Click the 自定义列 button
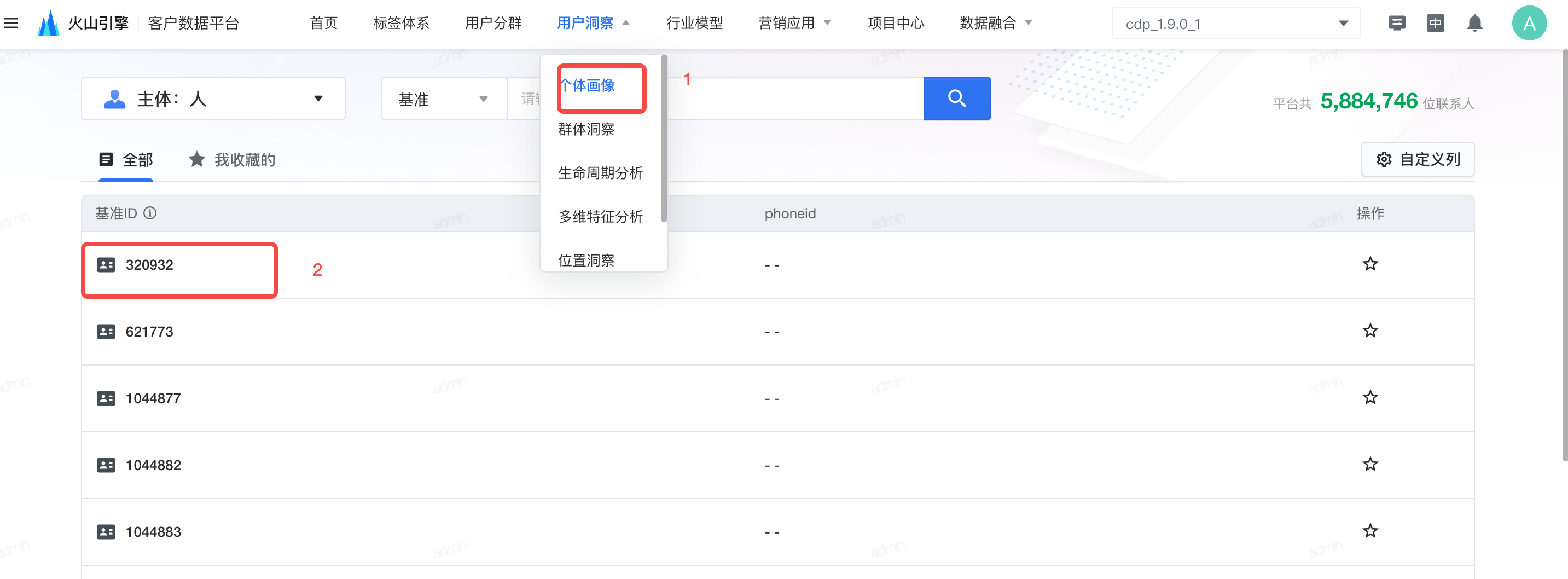 [1417, 159]
